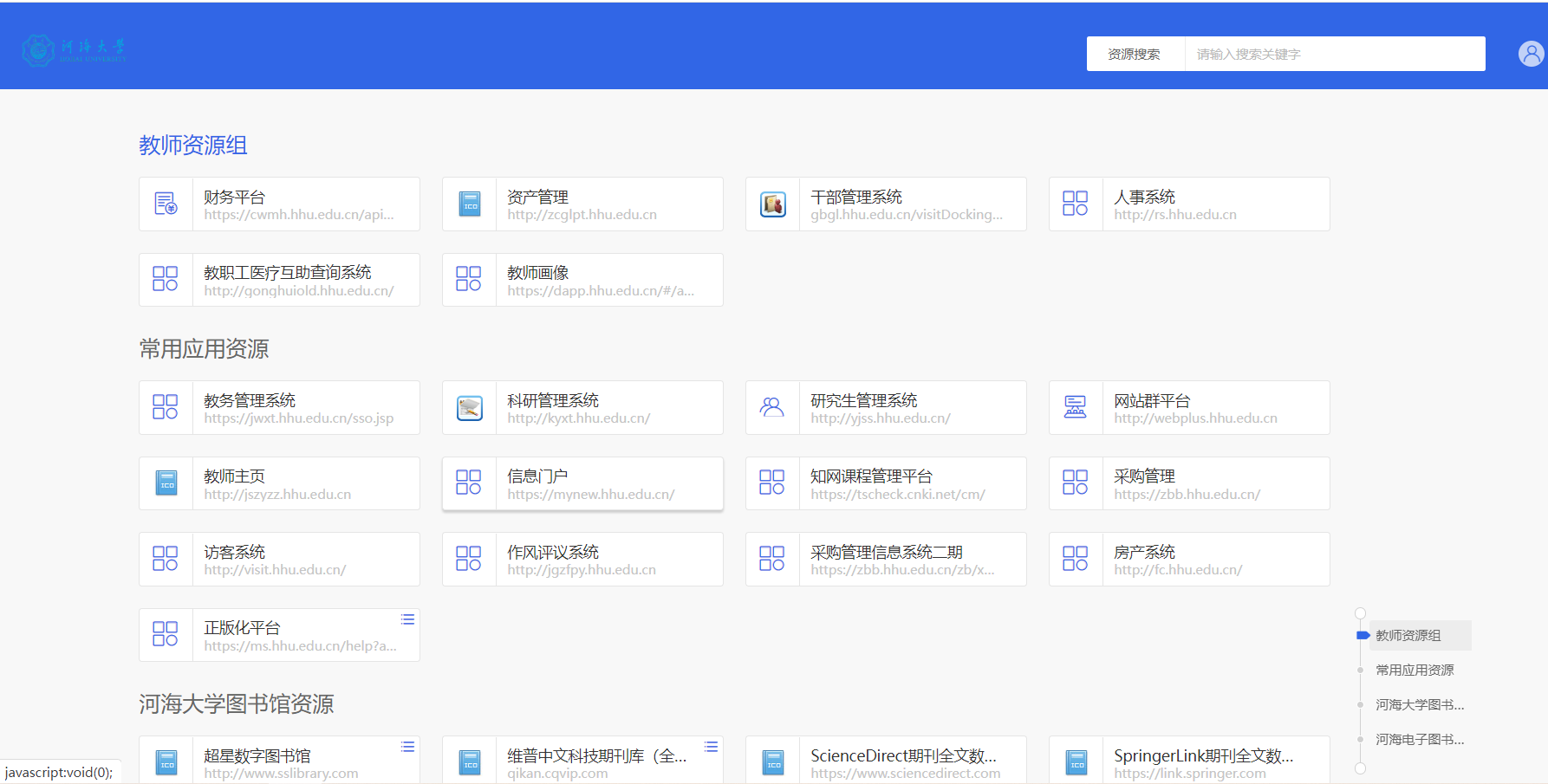Click the Hohai University logo
1548x784 pixels.
click(75, 50)
